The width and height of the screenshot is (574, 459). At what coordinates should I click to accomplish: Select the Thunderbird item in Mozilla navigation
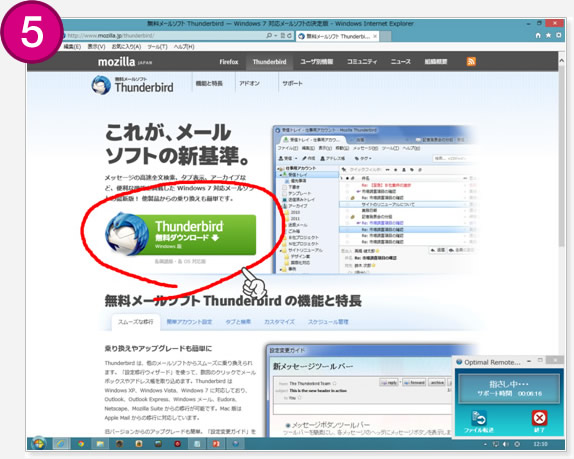[x=269, y=62]
